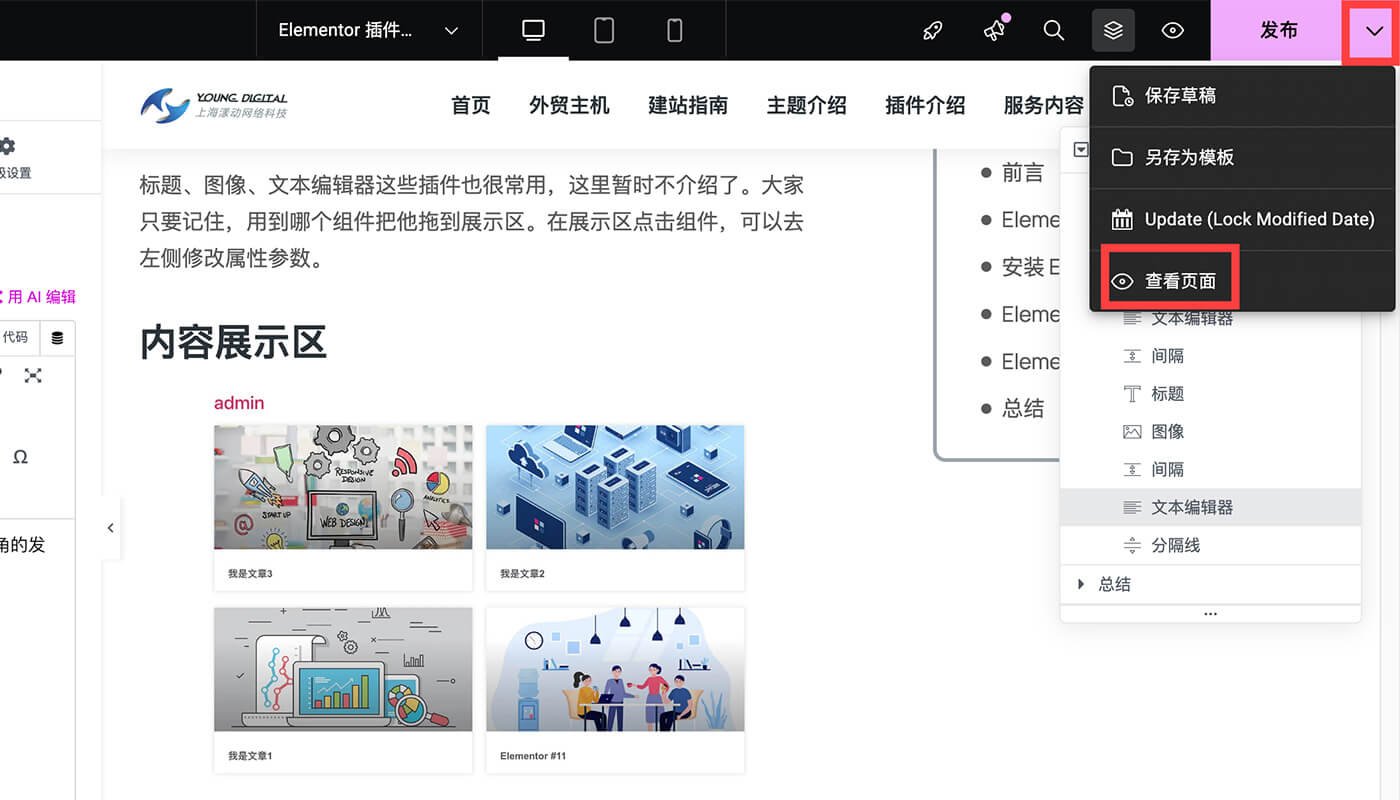
Task: Switch to desktop preview mode
Action: [x=532, y=30]
